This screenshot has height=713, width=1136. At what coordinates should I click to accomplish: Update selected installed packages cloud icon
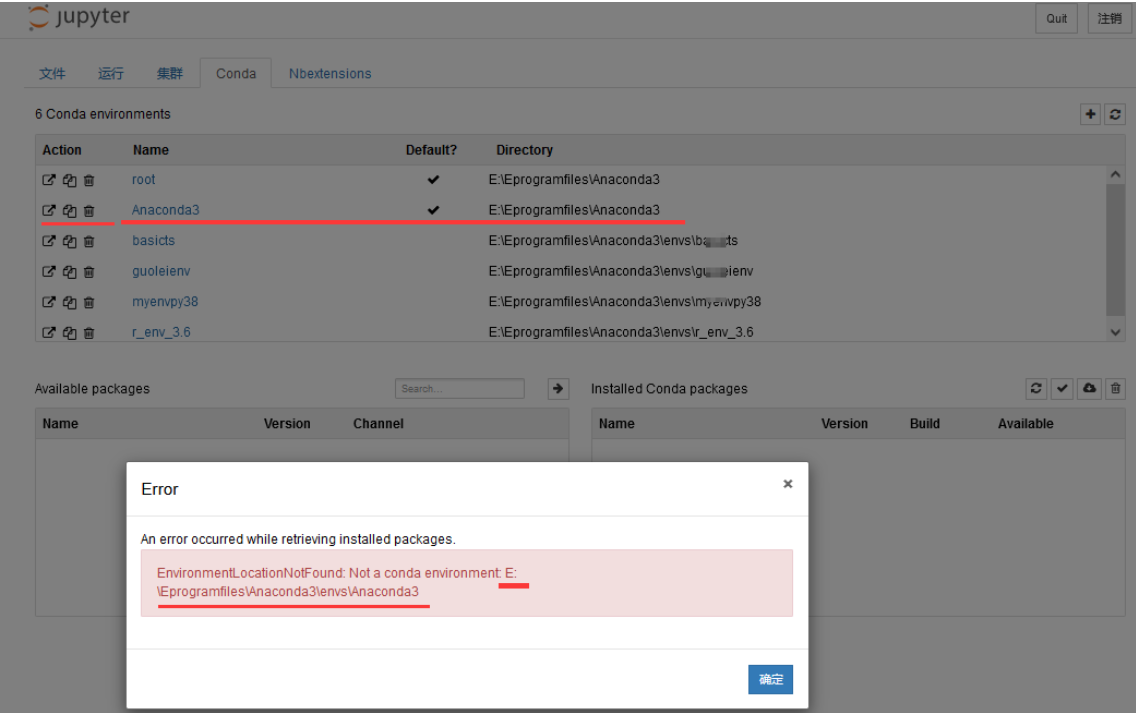point(1089,388)
